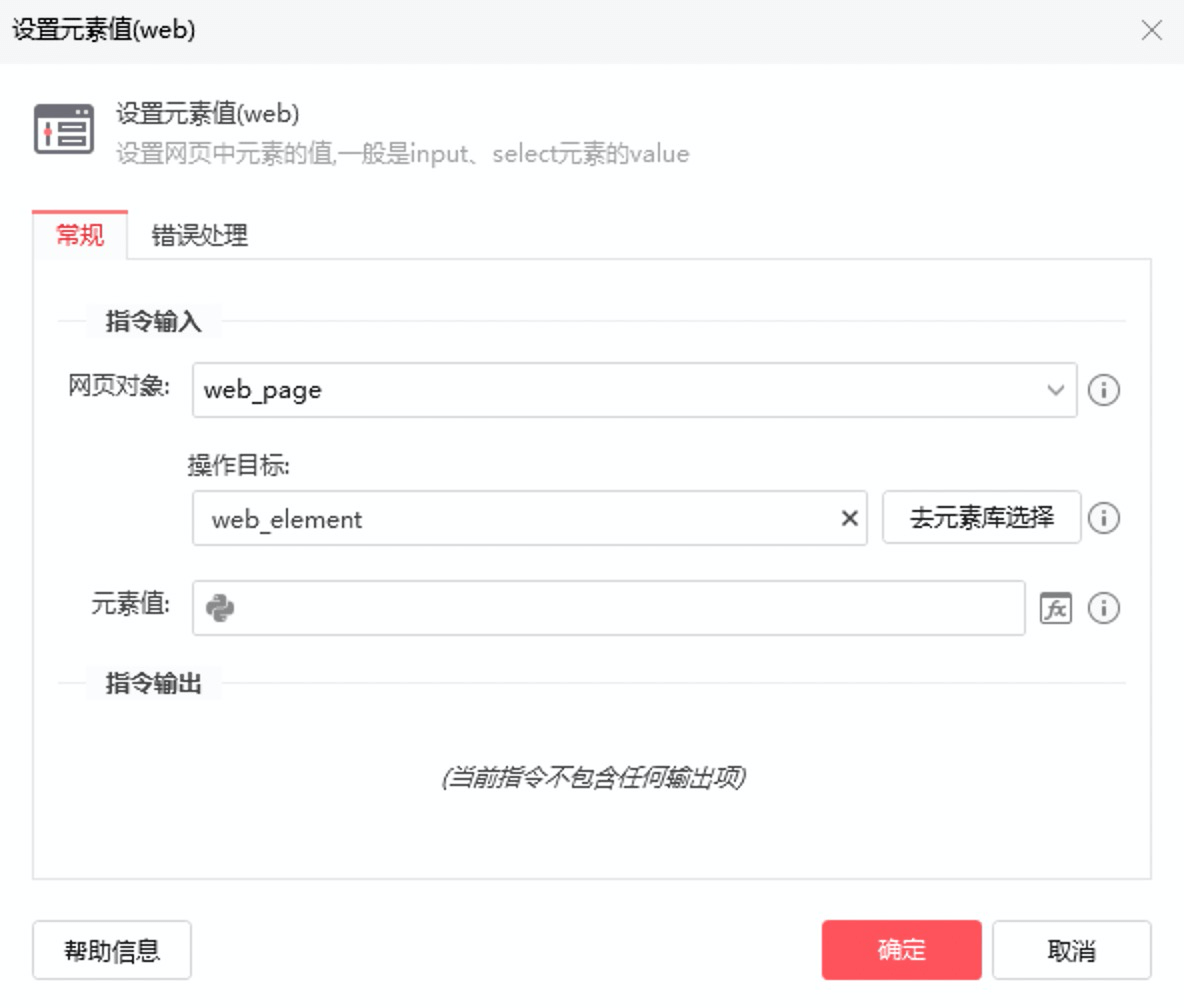The height and width of the screenshot is (1008, 1184).
Task: Clear the web_element target
Action: (x=849, y=518)
